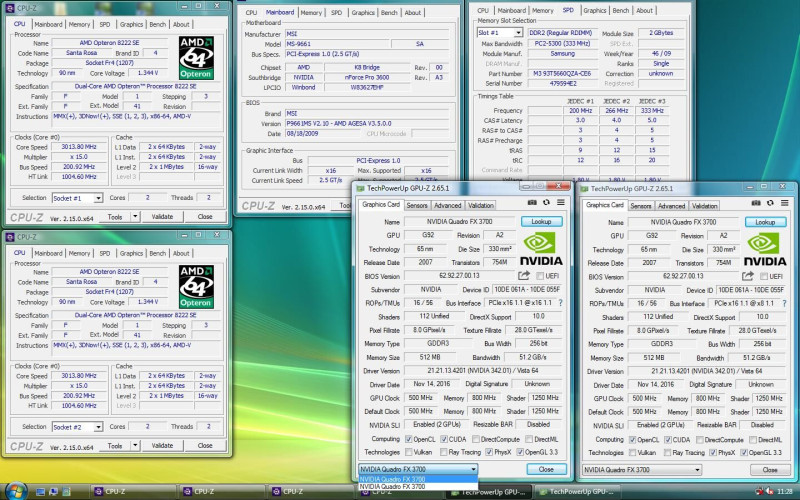800x500 pixels.
Task: Click NVIDIA logo in GPU-Z x16 1.1 window
Action: coord(541,249)
